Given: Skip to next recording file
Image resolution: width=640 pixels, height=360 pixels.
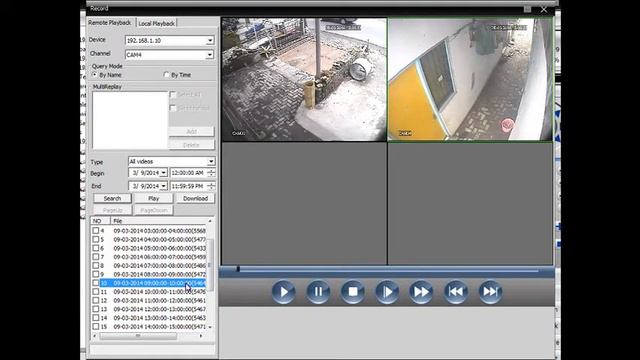Looking at the screenshot, I should (490, 291).
